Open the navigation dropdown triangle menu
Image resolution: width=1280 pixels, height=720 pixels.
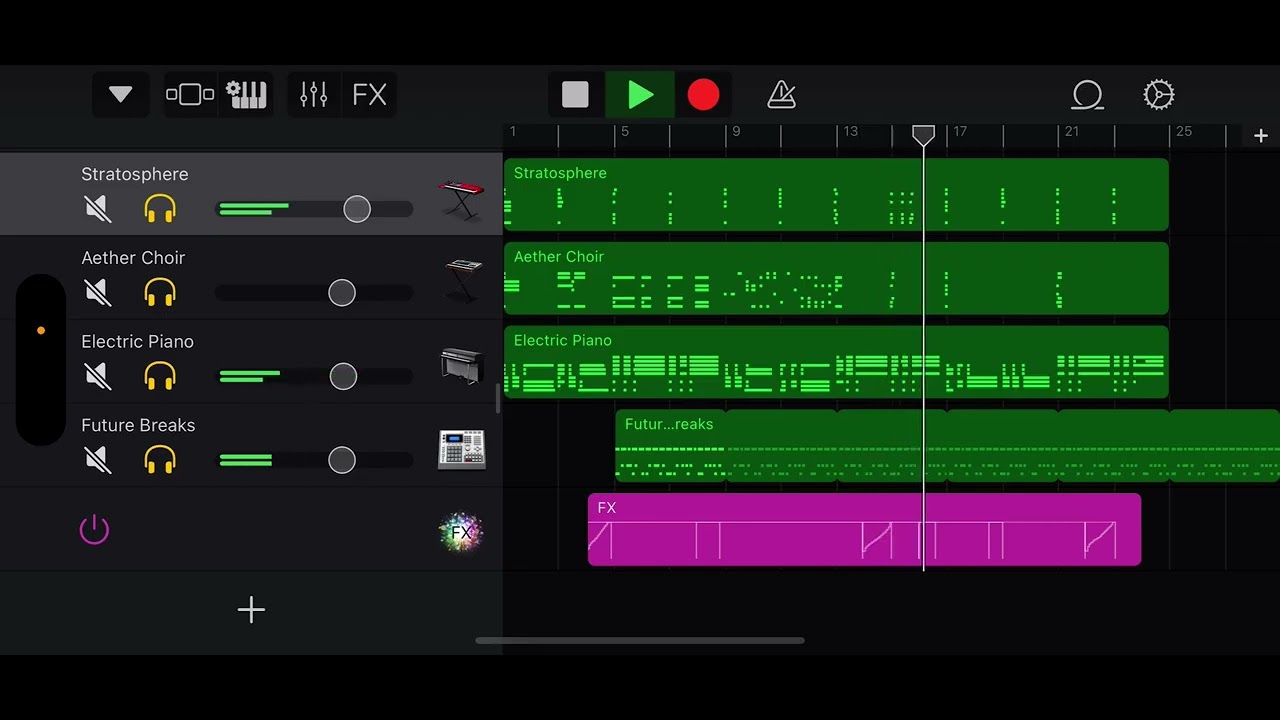(x=121, y=95)
